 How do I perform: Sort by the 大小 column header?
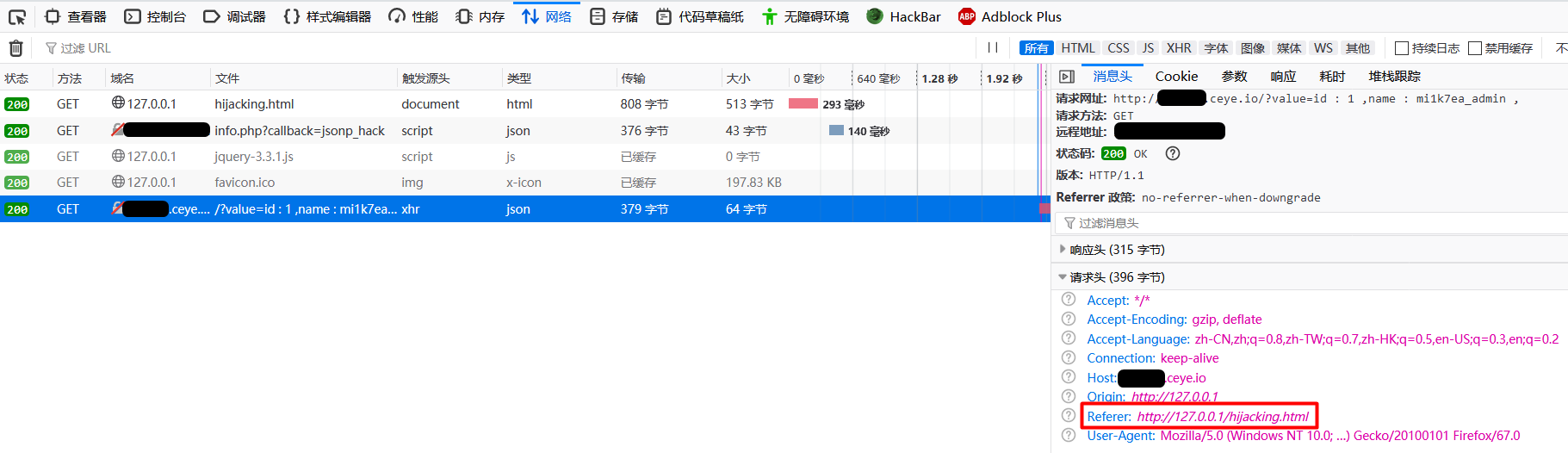click(738, 78)
